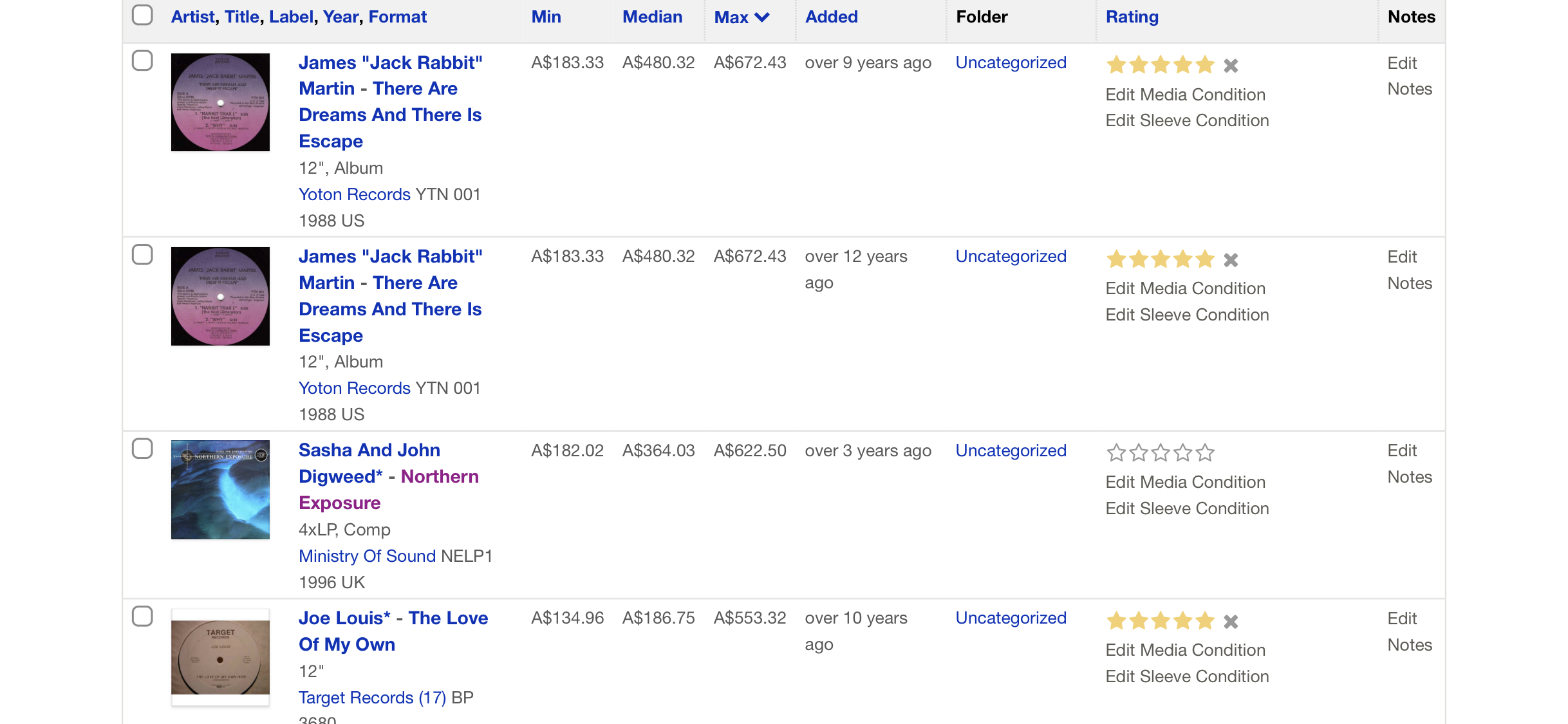
Task: Edit Notes for Northern Exposure row
Action: pos(1409,464)
